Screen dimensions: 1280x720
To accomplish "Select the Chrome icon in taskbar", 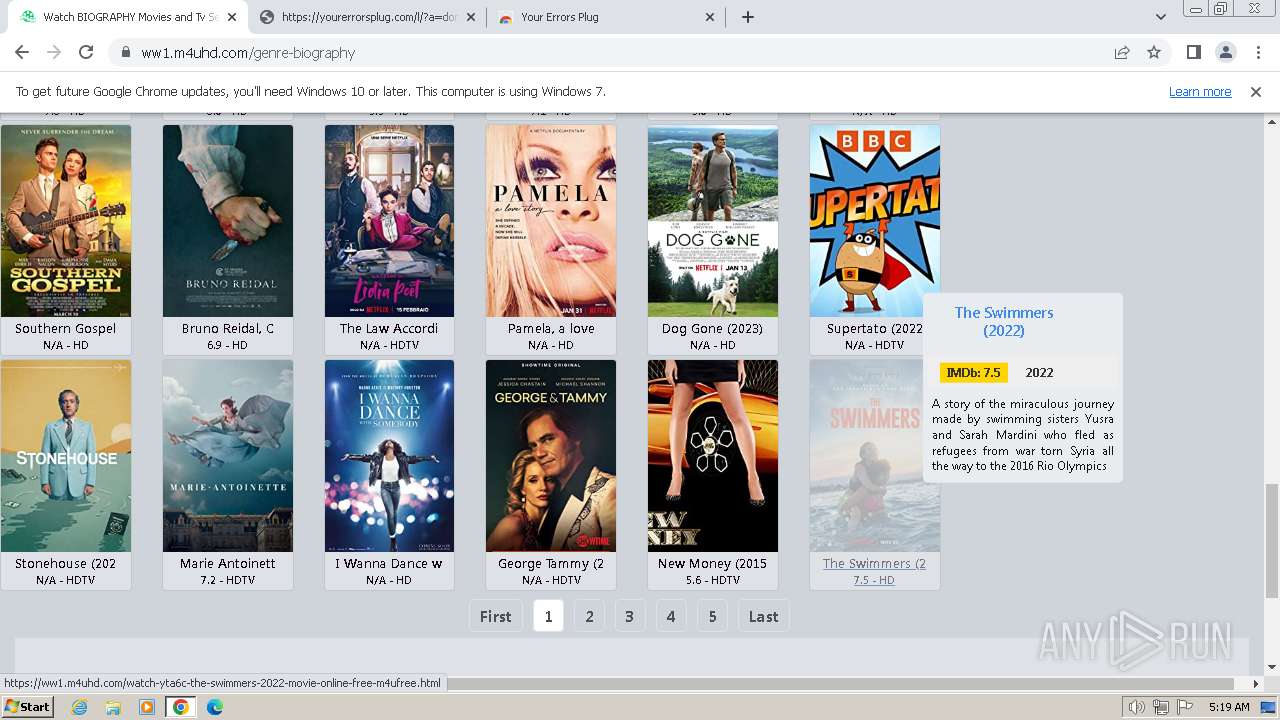I will (x=181, y=707).
